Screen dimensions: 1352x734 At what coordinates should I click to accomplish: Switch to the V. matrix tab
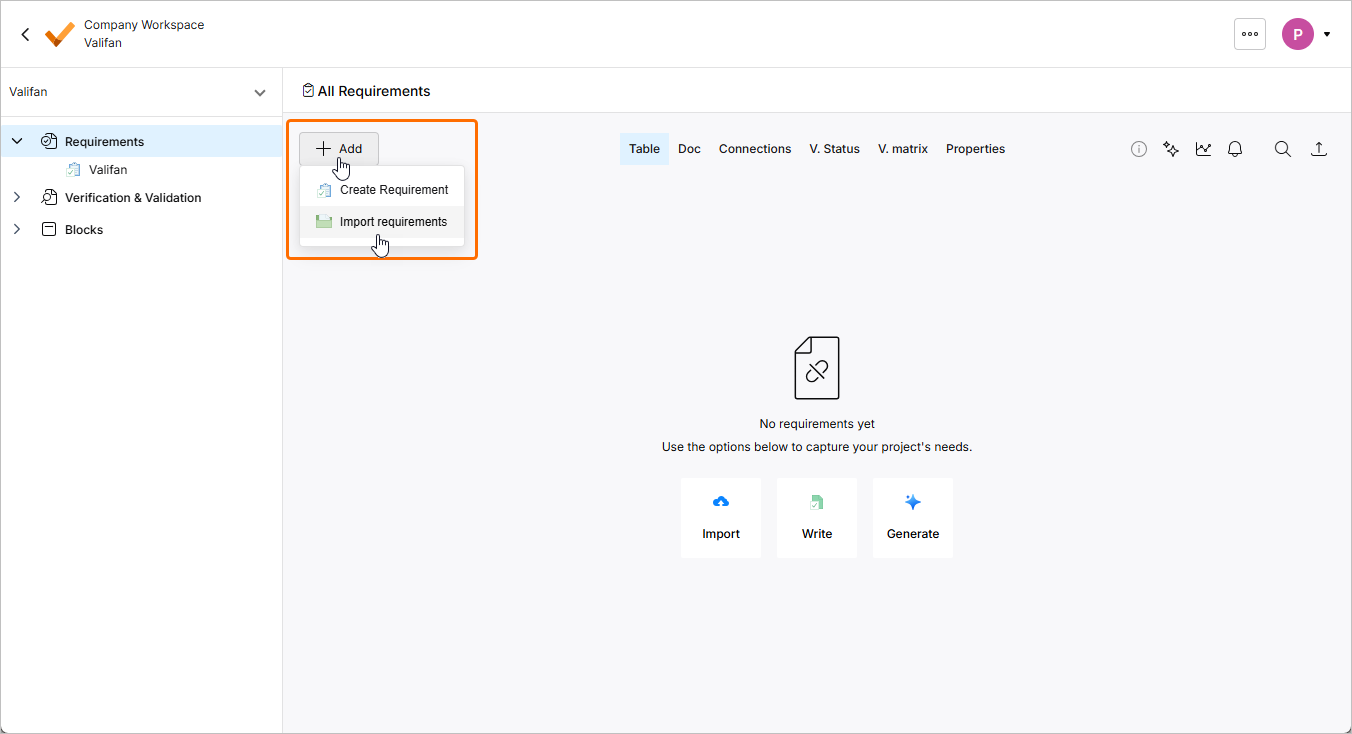pos(903,149)
